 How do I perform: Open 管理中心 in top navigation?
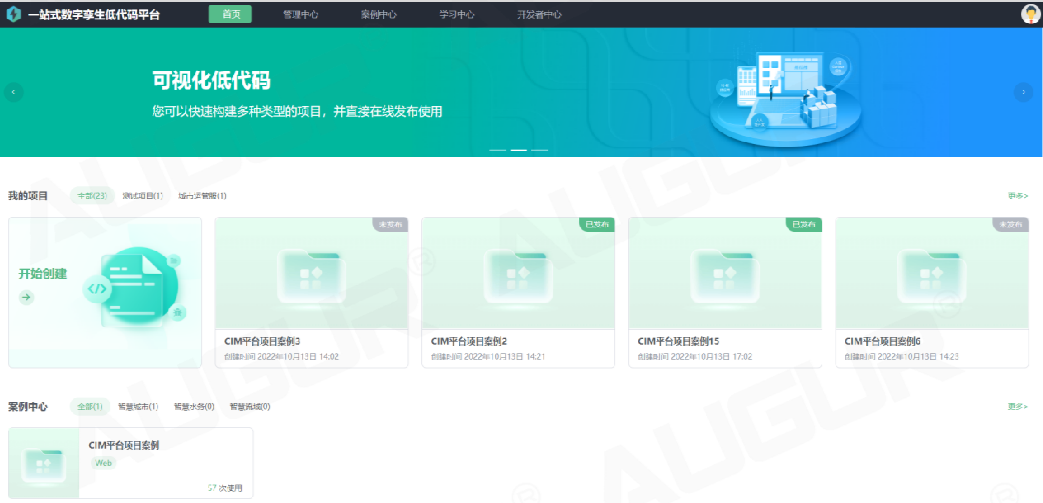[x=301, y=15]
